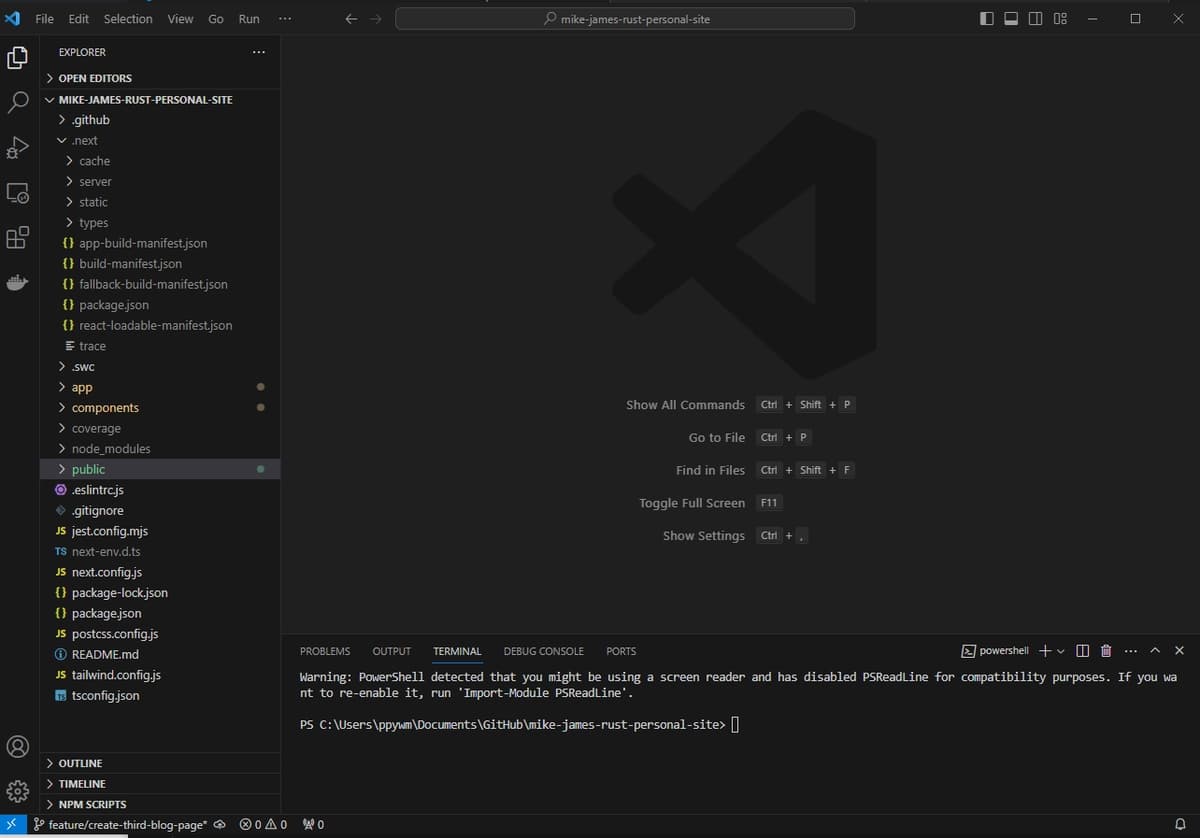Open the Explorer view in activity bar
The image size is (1200, 838).
[x=18, y=59]
